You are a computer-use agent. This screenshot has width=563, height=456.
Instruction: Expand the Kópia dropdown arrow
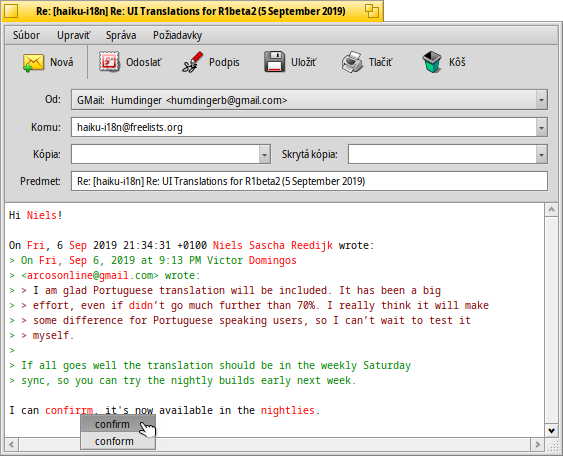(264, 154)
